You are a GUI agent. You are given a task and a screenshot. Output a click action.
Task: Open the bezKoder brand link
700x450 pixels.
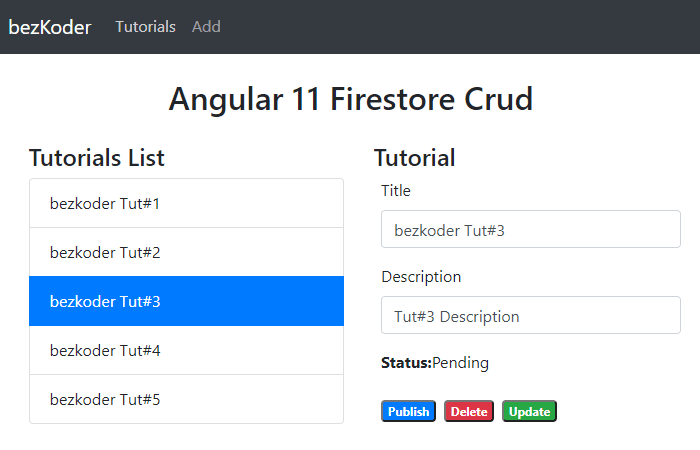coord(50,27)
